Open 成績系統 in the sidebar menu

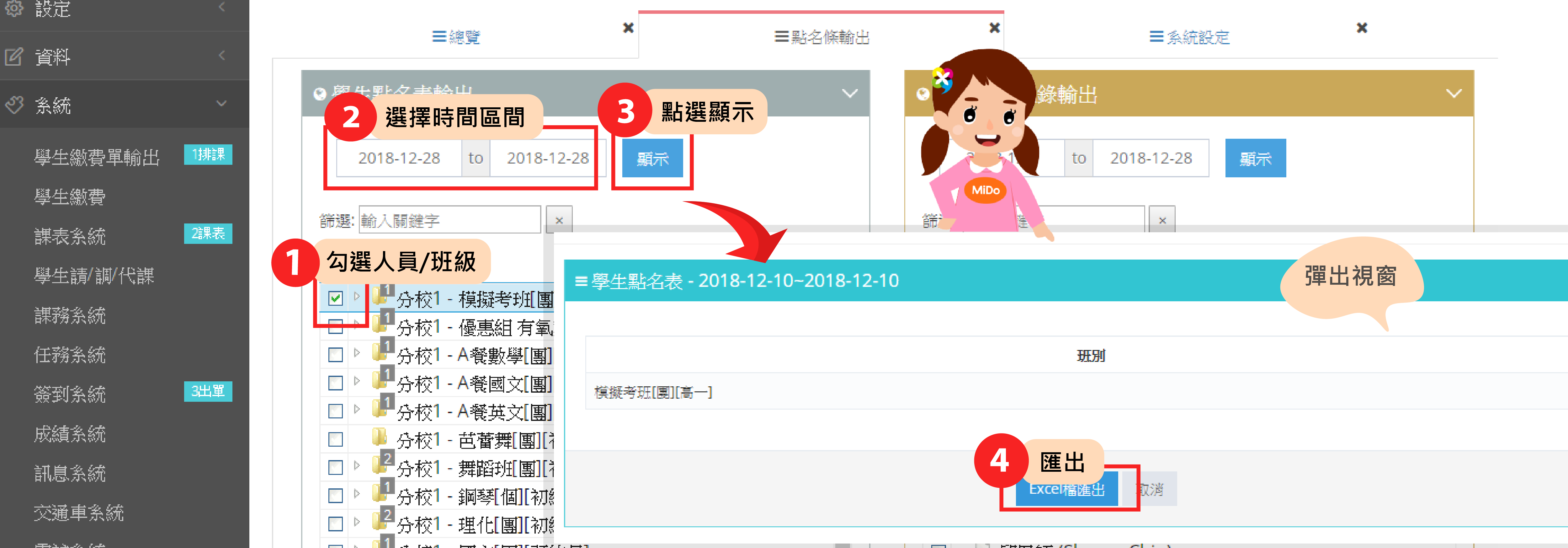tap(70, 433)
